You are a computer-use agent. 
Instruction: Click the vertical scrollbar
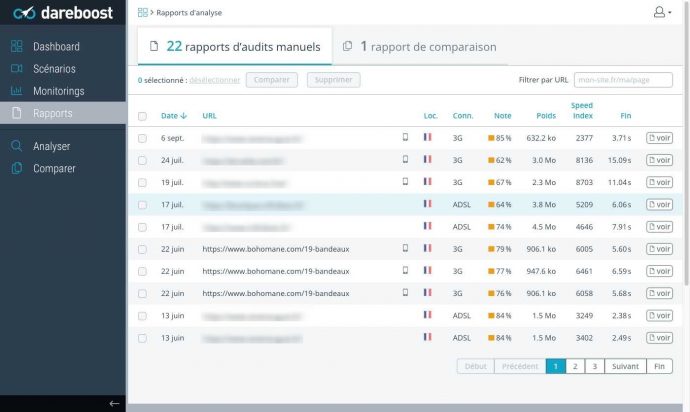pos(686,145)
